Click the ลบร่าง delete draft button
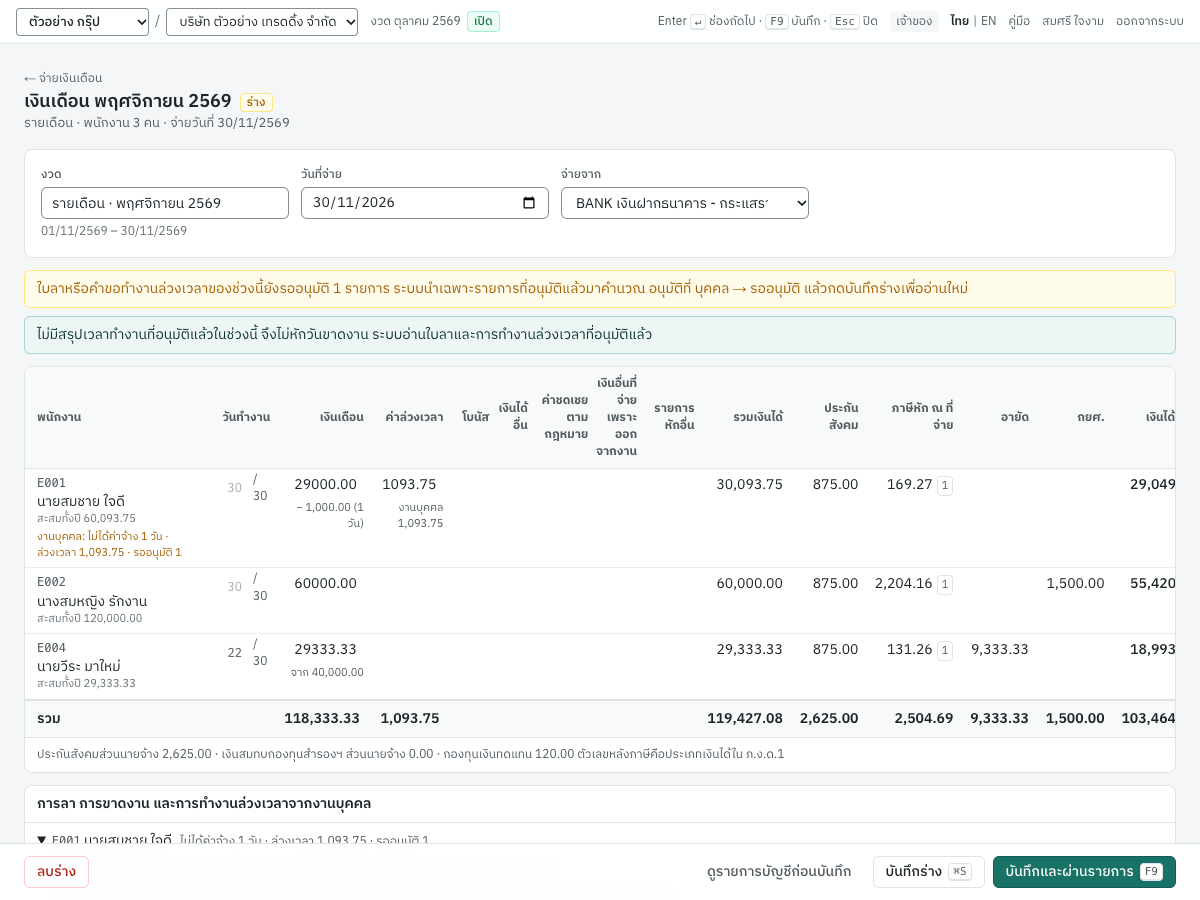 (56, 872)
